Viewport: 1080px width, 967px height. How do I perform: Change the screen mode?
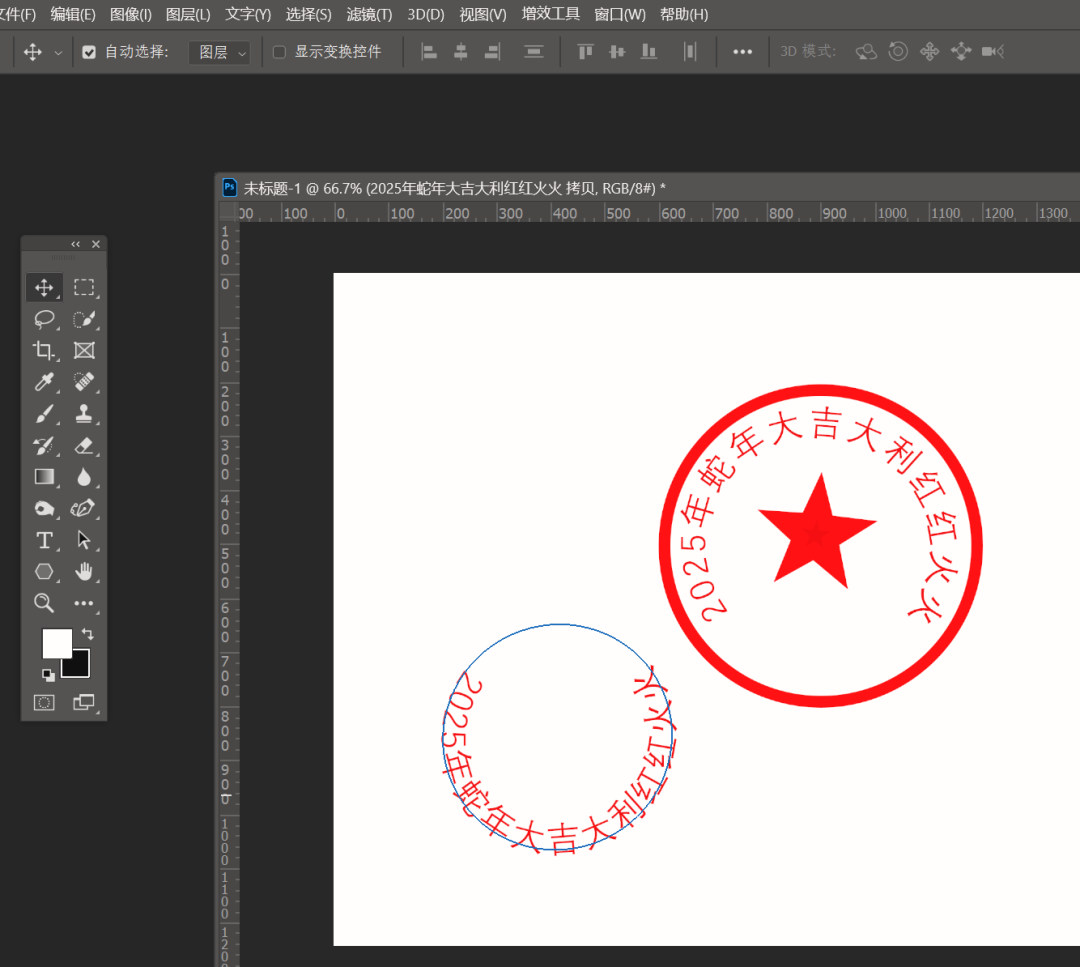[84, 703]
